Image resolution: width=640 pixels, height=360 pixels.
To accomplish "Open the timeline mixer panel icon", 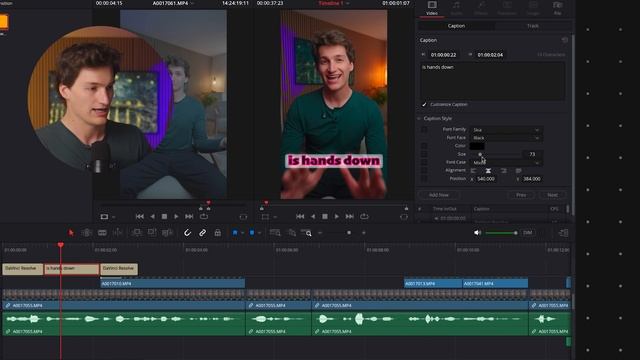I will pyautogui.click(x=564, y=233).
